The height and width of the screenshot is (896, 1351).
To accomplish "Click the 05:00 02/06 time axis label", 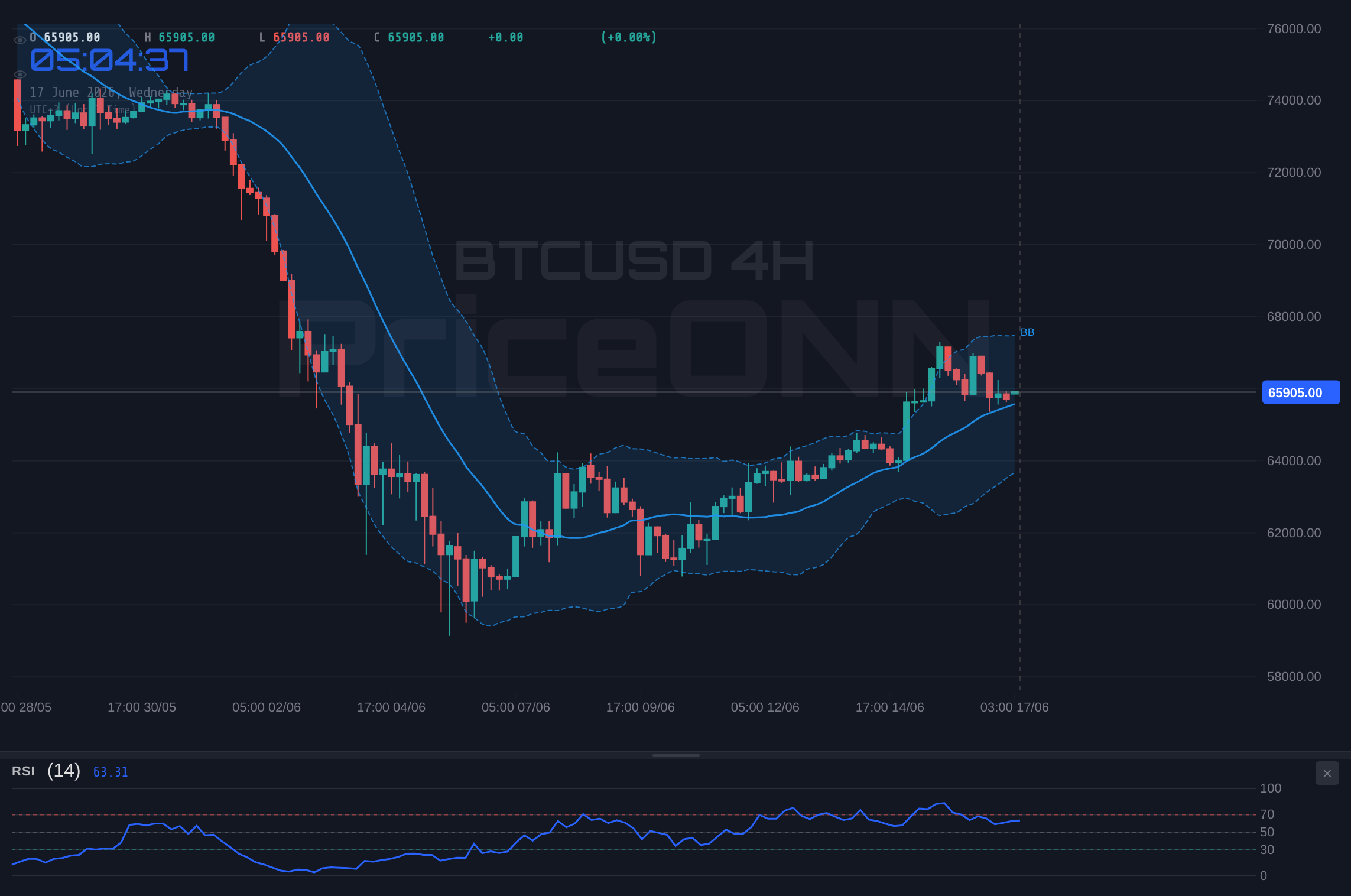I will coord(267,707).
